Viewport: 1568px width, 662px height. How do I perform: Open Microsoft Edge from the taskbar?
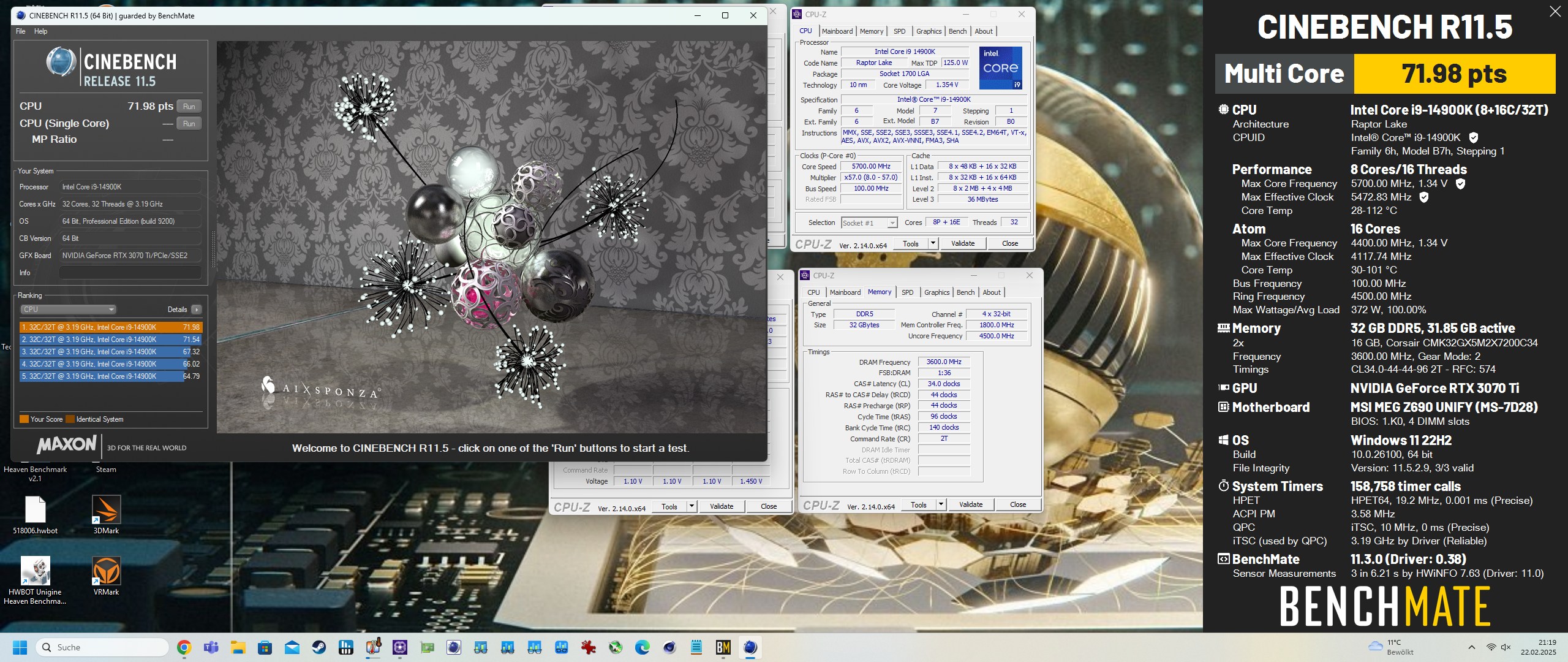[x=642, y=647]
